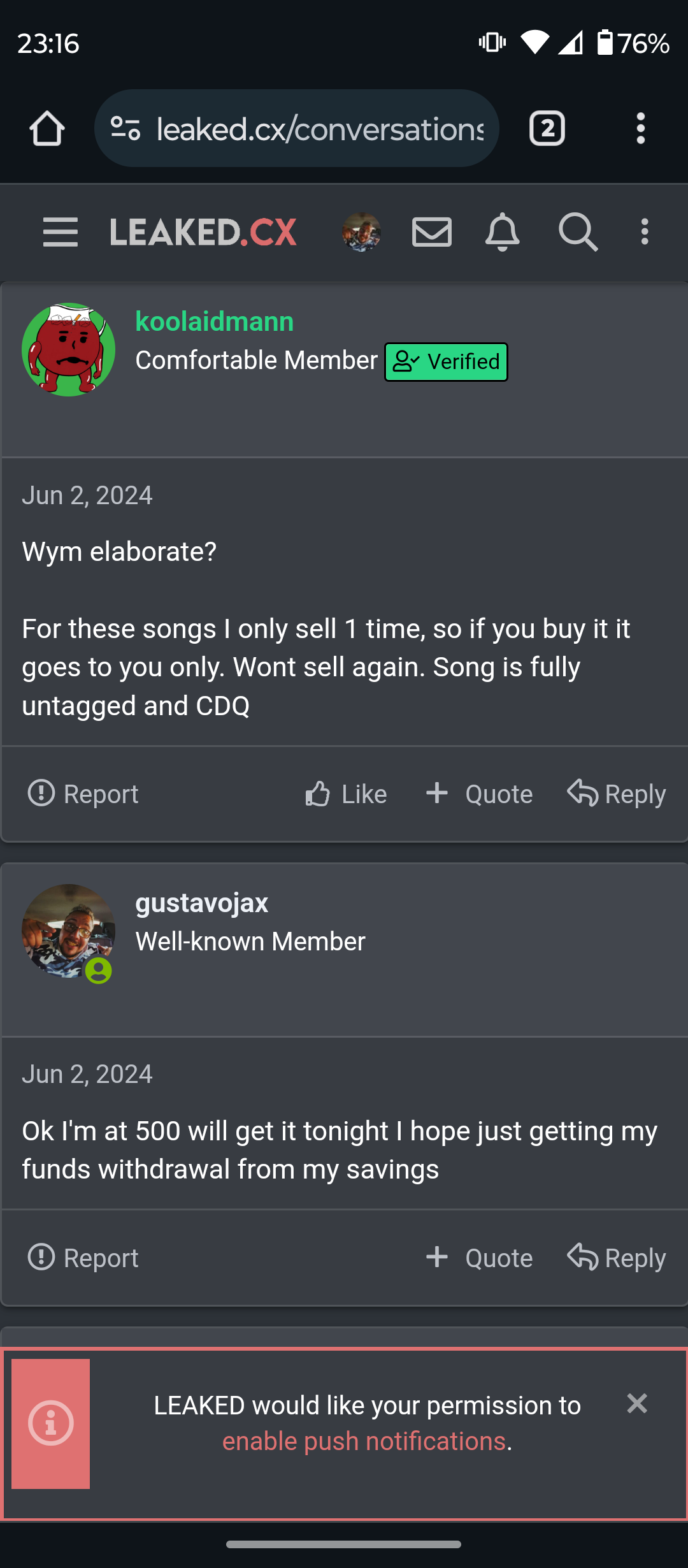Open the site header three-dot menu
This screenshot has width=688, height=1568.
point(645,231)
